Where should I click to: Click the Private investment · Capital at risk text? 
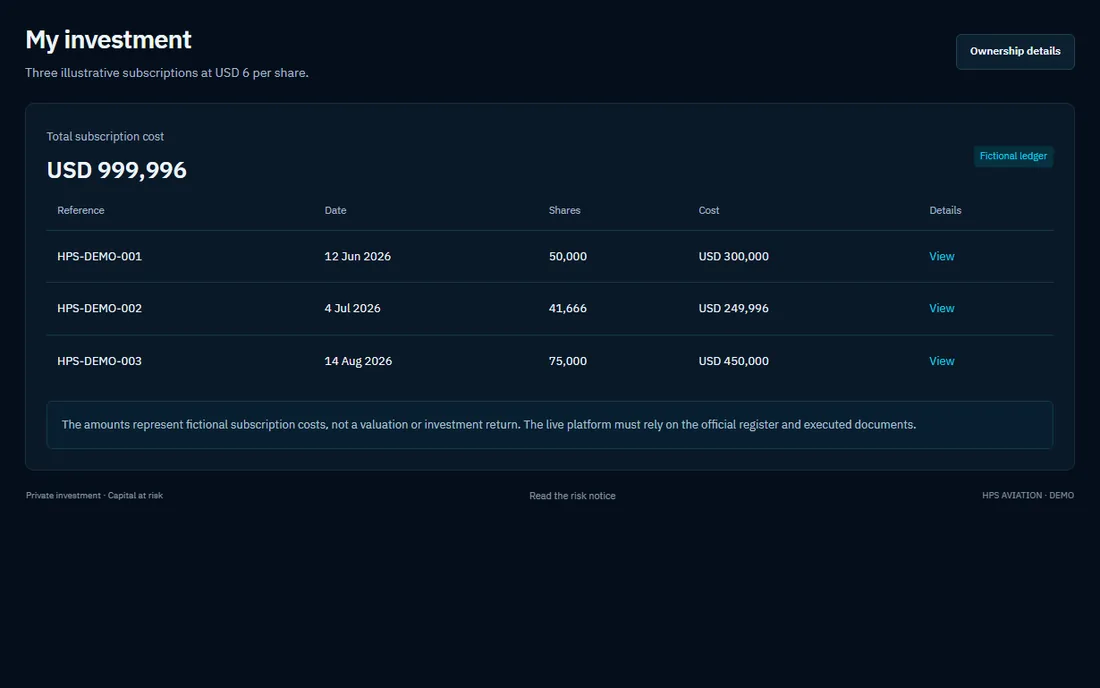click(94, 496)
